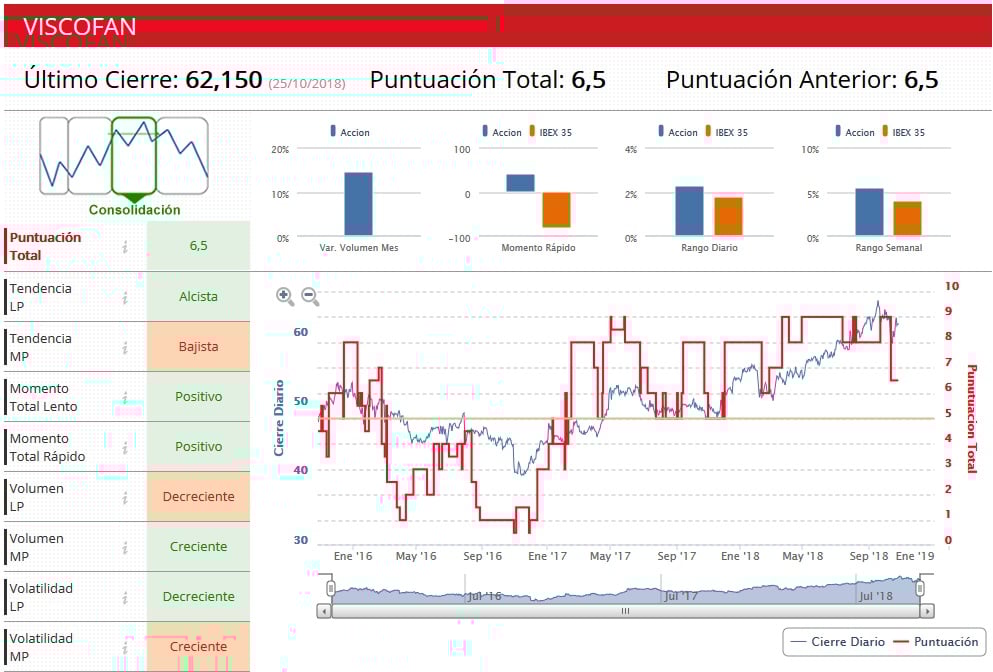Click the 6,5 Puntuación Total table cell
The width and height of the screenshot is (993, 672).
point(198,246)
